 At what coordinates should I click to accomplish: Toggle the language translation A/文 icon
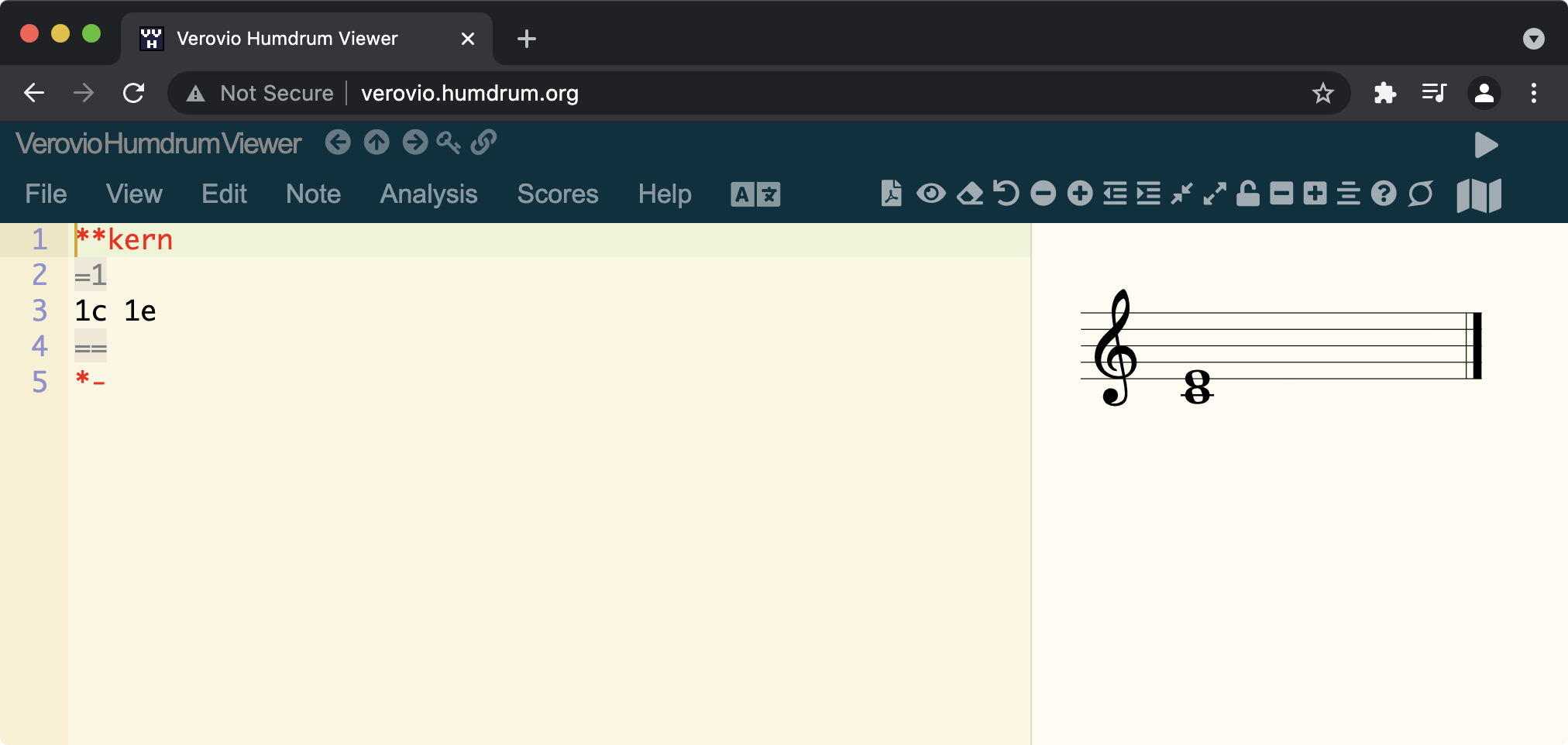click(756, 194)
